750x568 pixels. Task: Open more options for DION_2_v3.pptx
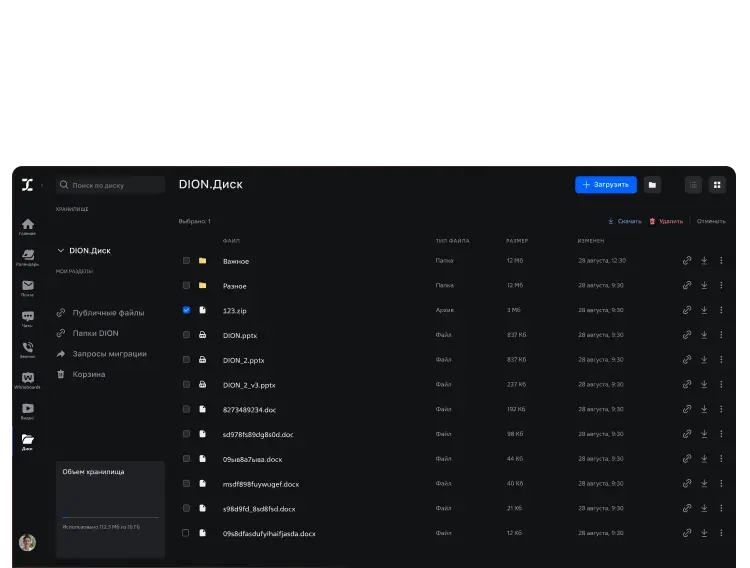click(x=721, y=384)
